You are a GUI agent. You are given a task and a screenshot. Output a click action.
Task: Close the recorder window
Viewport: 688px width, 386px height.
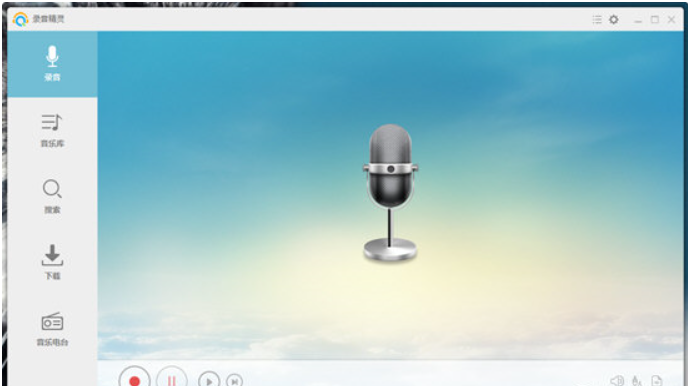[671, 19]
